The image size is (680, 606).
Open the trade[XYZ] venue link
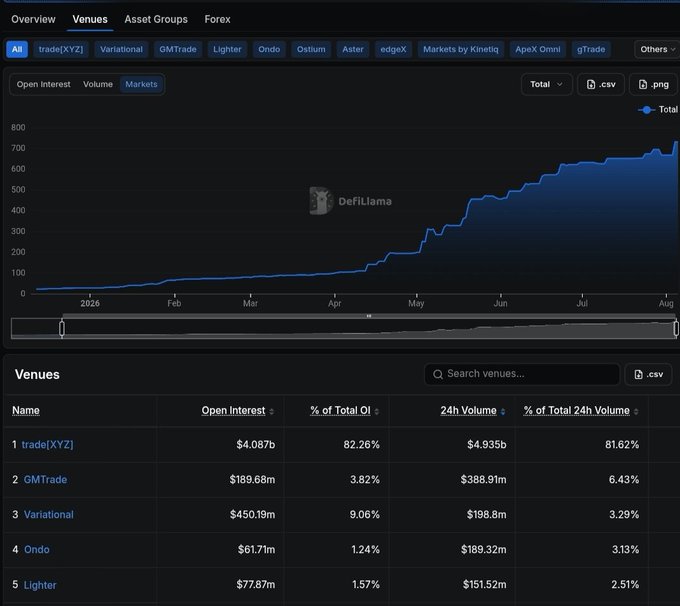pyautogui.click(x=47, y=445)
